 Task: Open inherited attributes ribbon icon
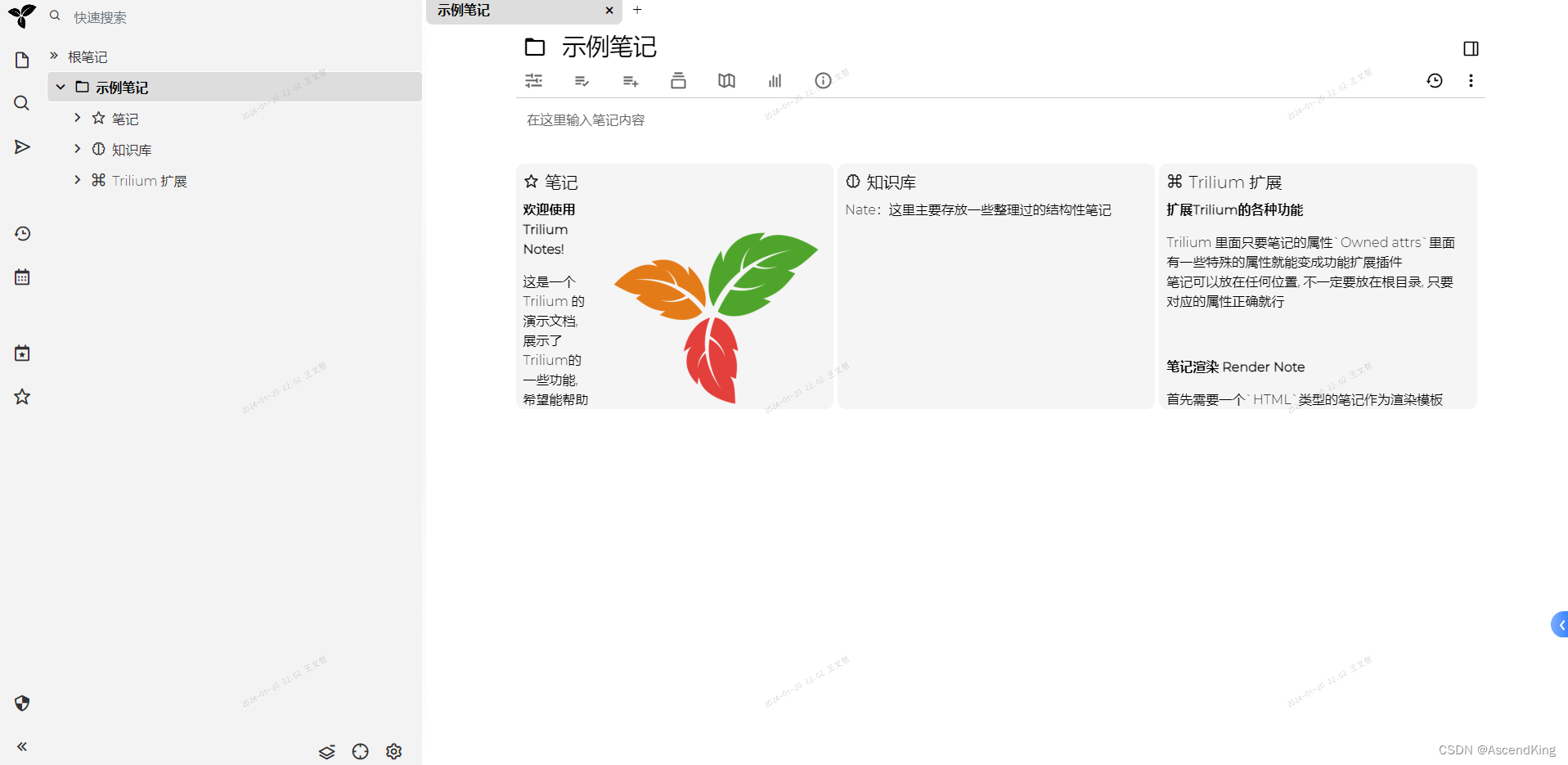pos(630,80)
